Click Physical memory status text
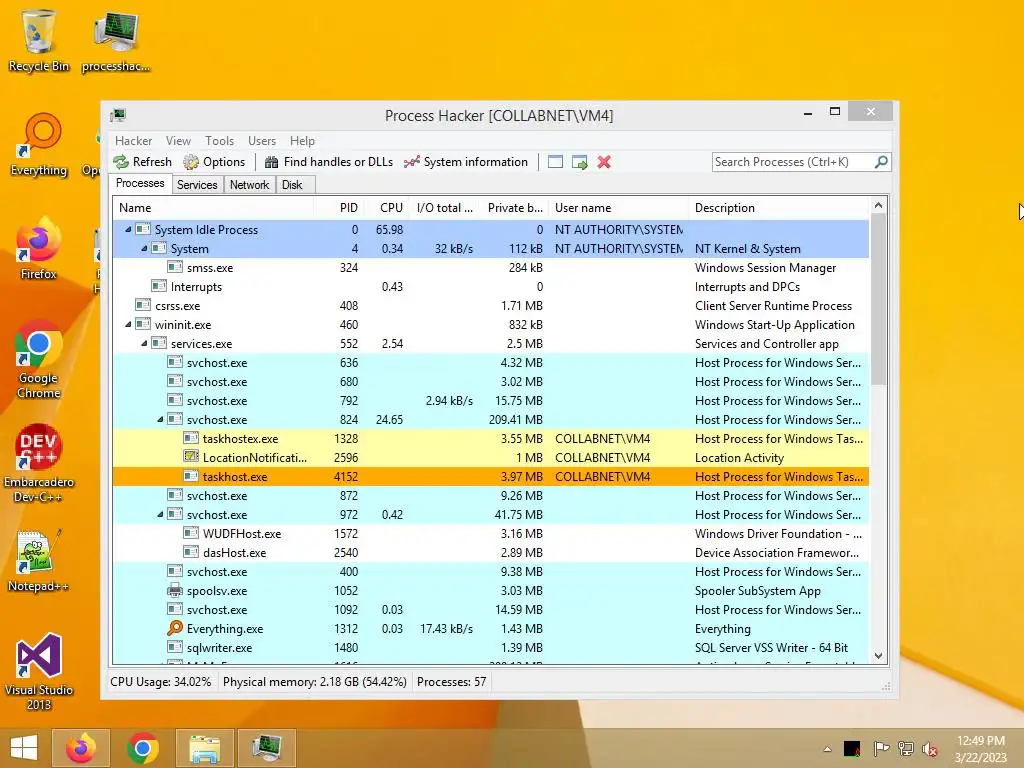Viewport: 1024px width, 768px height. [315, 682]
